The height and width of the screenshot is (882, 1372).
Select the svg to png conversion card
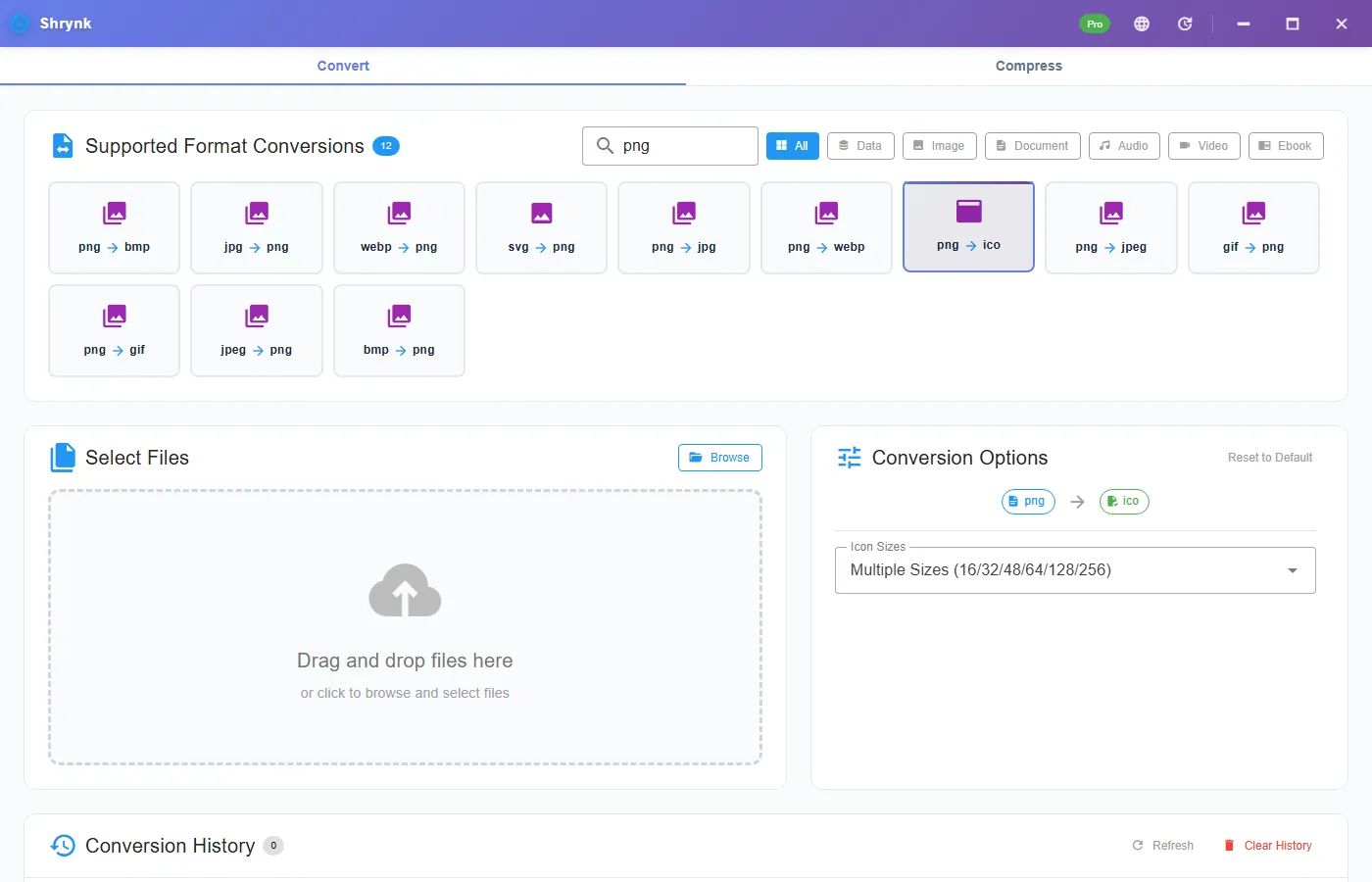pos(541,227)
